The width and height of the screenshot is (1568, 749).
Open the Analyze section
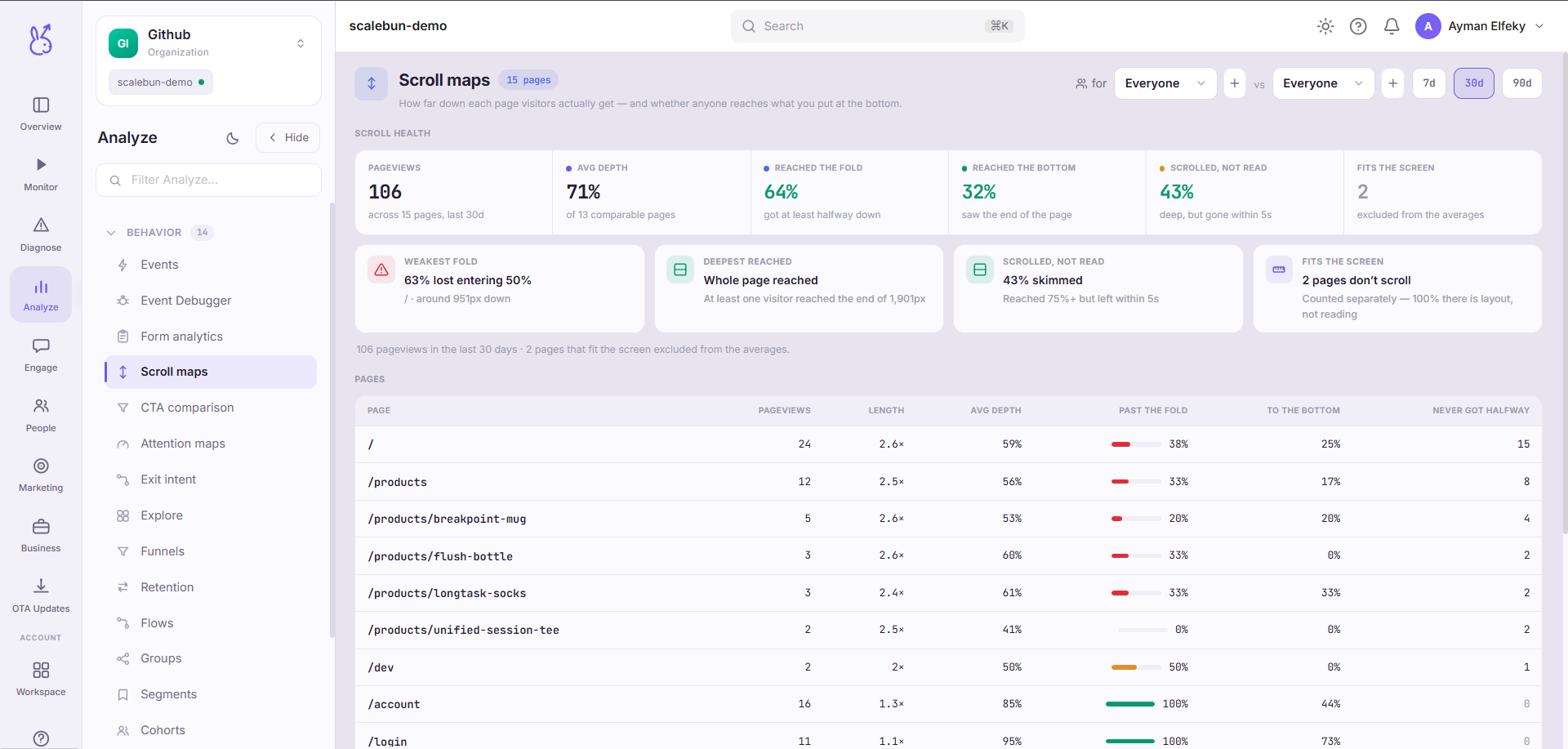click(41, 295)
